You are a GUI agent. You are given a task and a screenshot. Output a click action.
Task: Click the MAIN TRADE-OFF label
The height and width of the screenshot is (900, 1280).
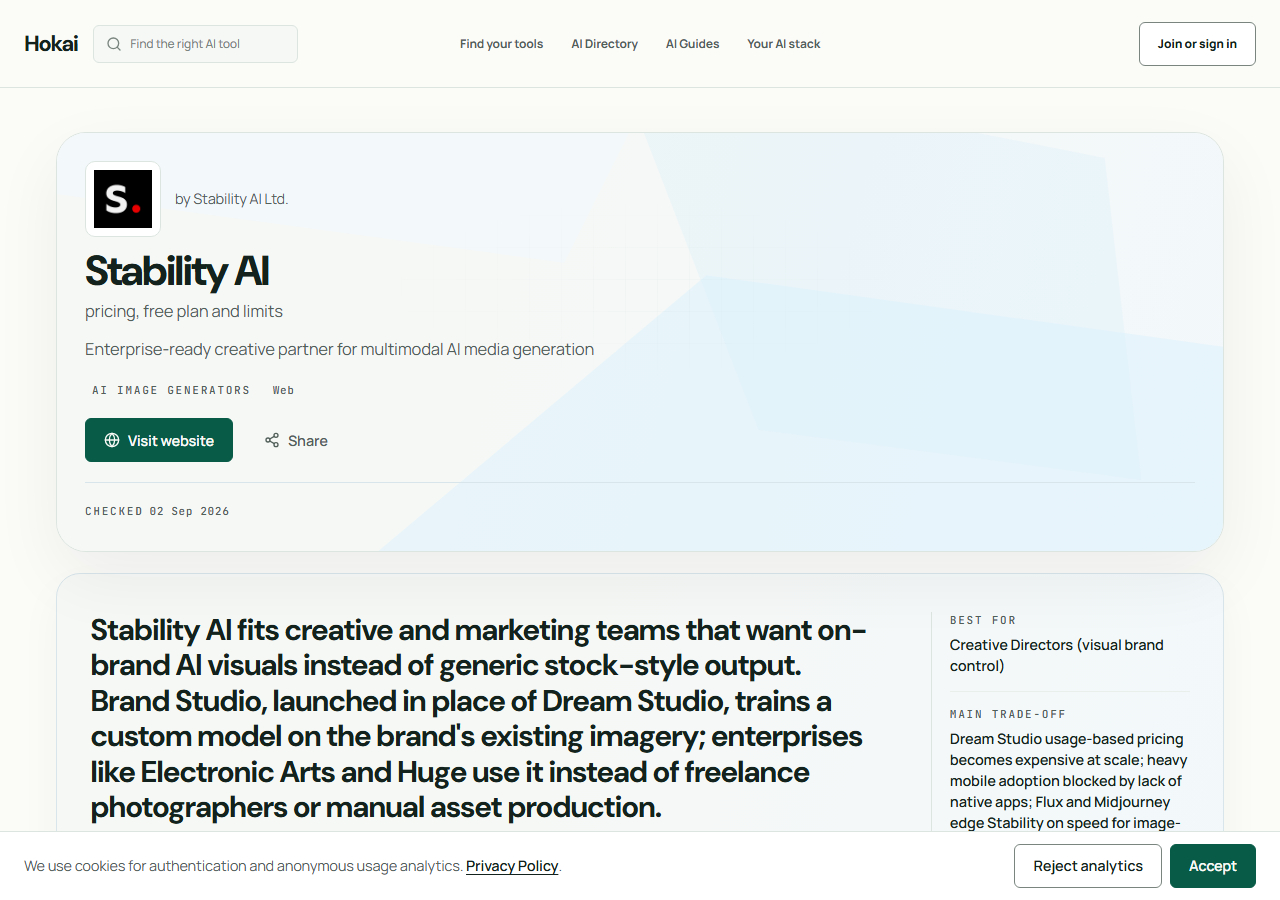1008,714
